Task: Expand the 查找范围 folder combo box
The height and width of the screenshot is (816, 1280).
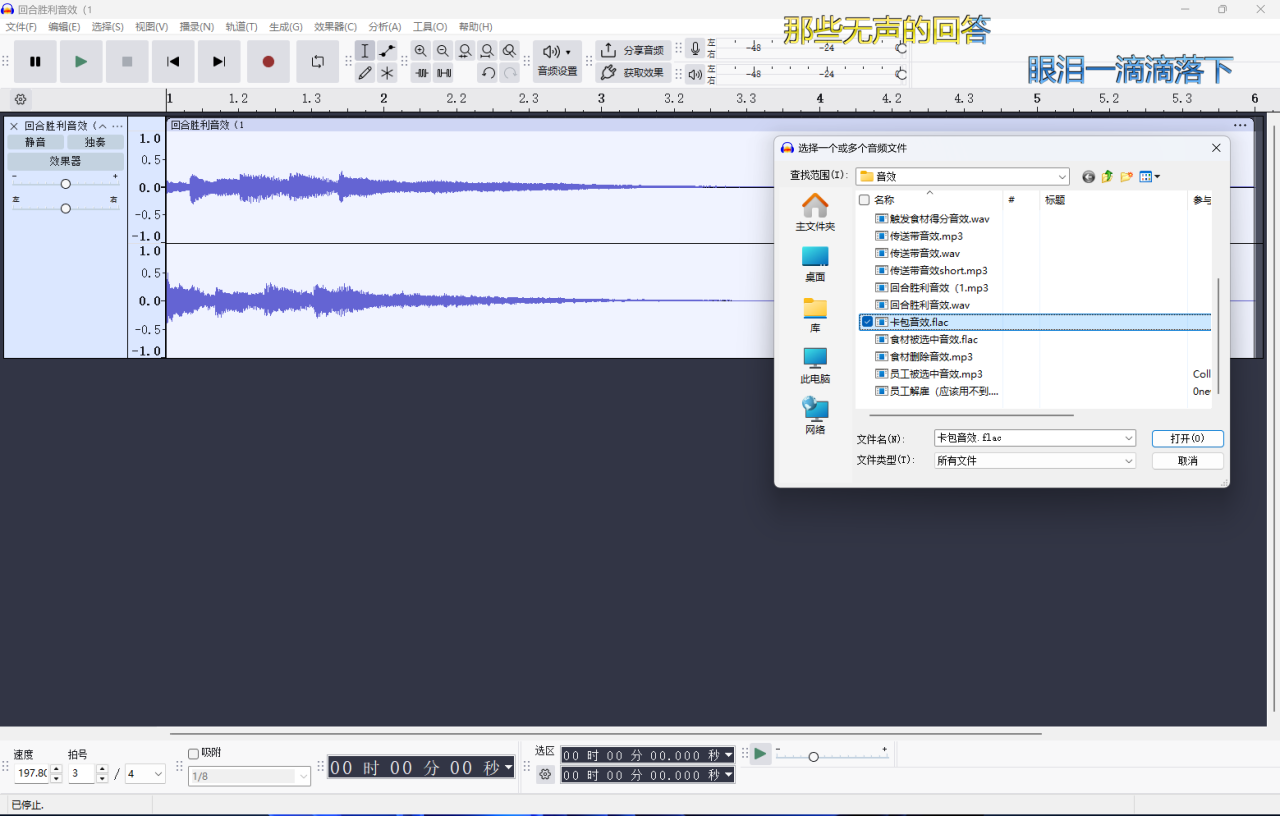Action: (x=1062, y=176)
